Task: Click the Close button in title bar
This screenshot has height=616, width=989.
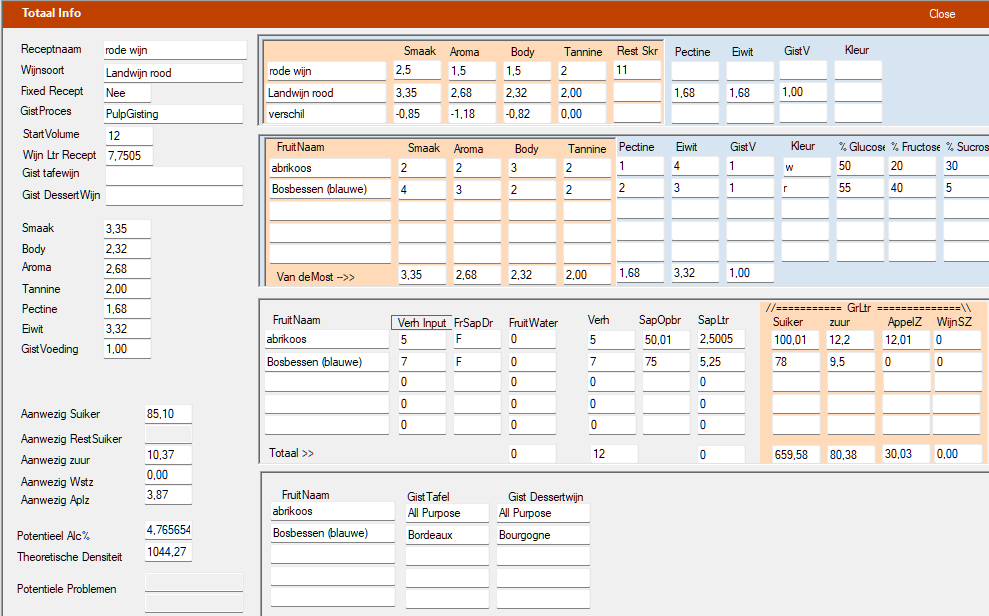Action: (941, 14)
